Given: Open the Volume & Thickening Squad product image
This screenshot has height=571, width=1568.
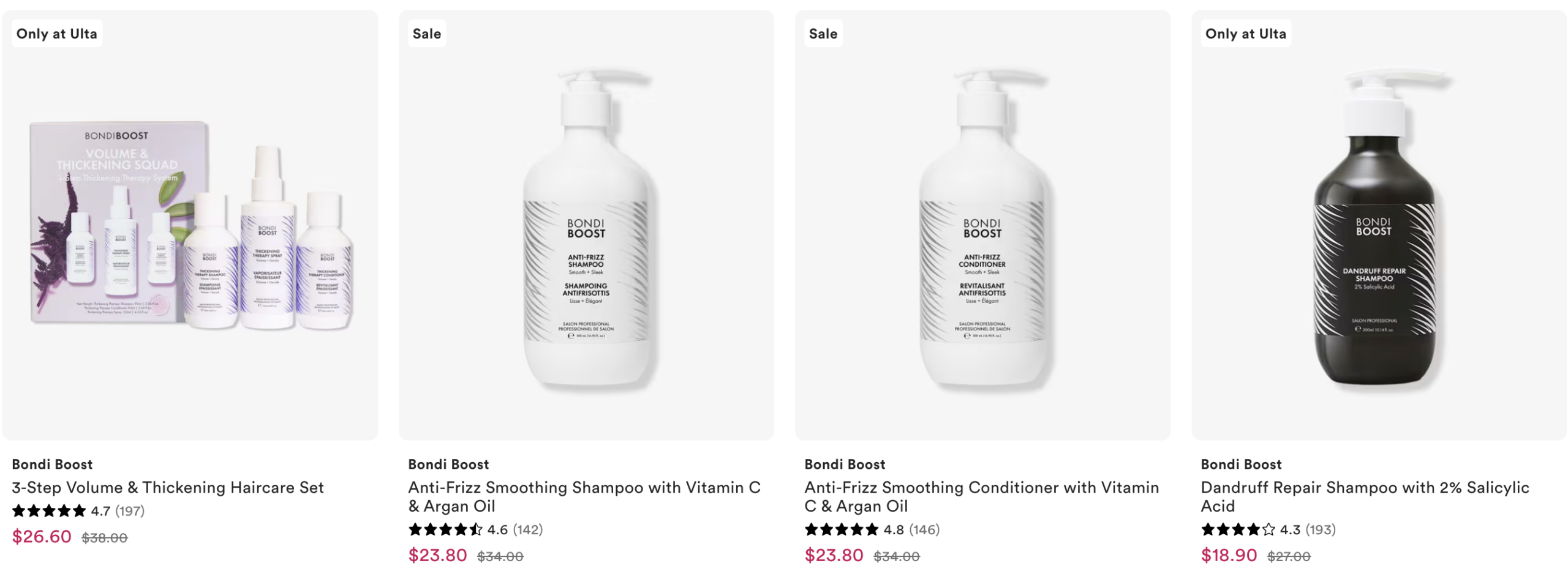Looking at the screenshot, I should pyautogui.click(x=190, y=226).
